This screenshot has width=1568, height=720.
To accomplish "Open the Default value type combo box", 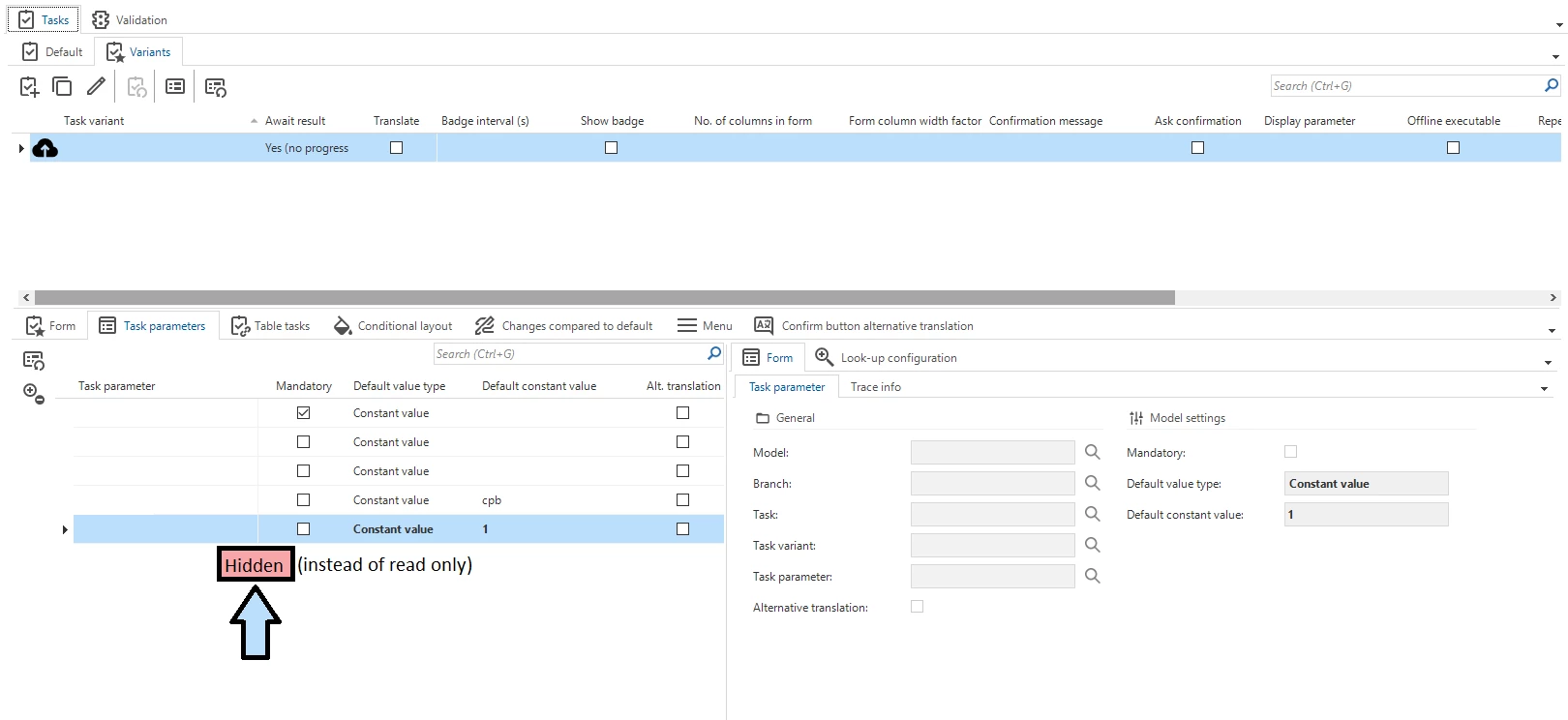I will click(1366, 484).
